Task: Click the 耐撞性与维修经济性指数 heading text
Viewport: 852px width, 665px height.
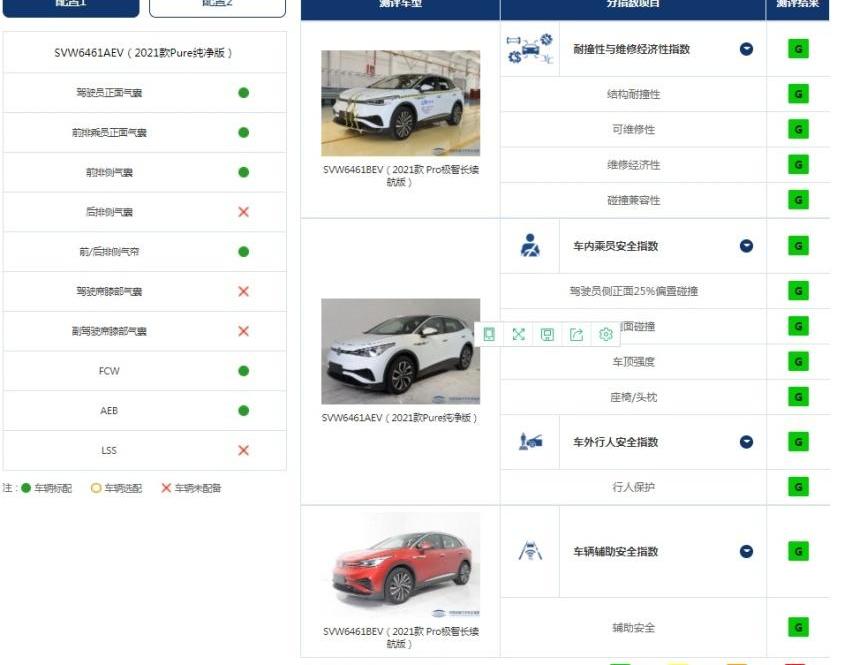Action: [631, 49]
